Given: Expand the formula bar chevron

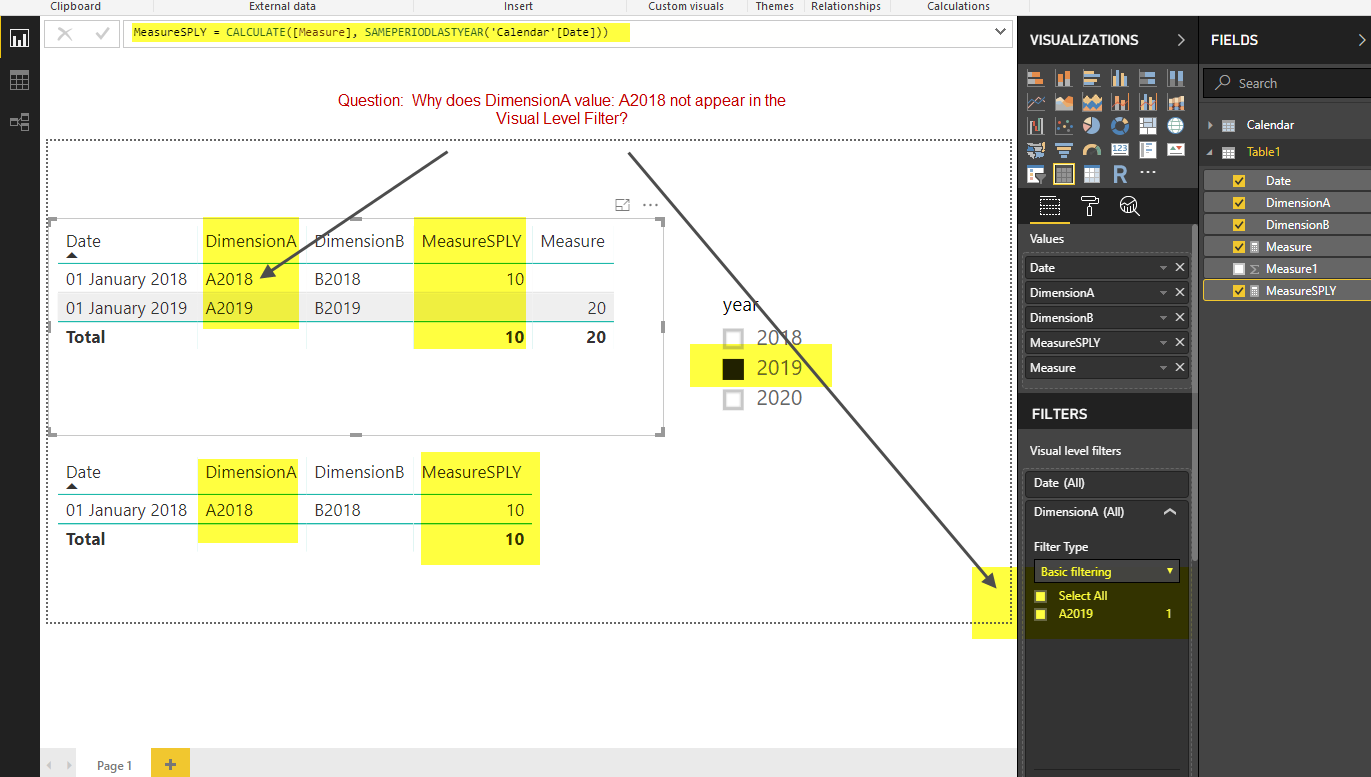Looking at the screenshot, I should coord(1002,33).
